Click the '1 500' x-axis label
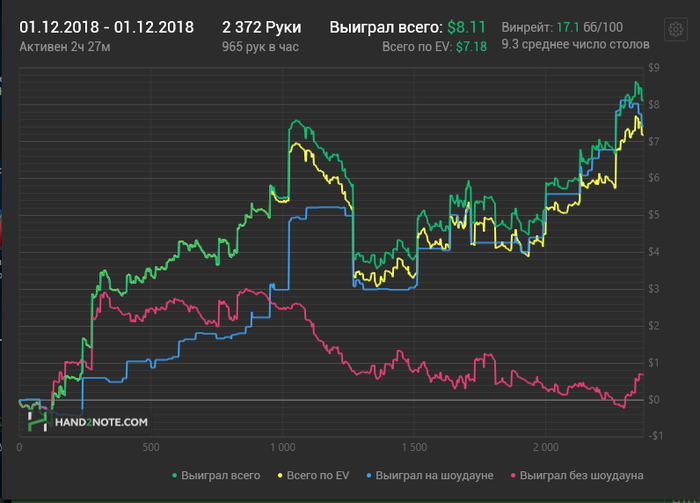 click(x=414, y=447)
